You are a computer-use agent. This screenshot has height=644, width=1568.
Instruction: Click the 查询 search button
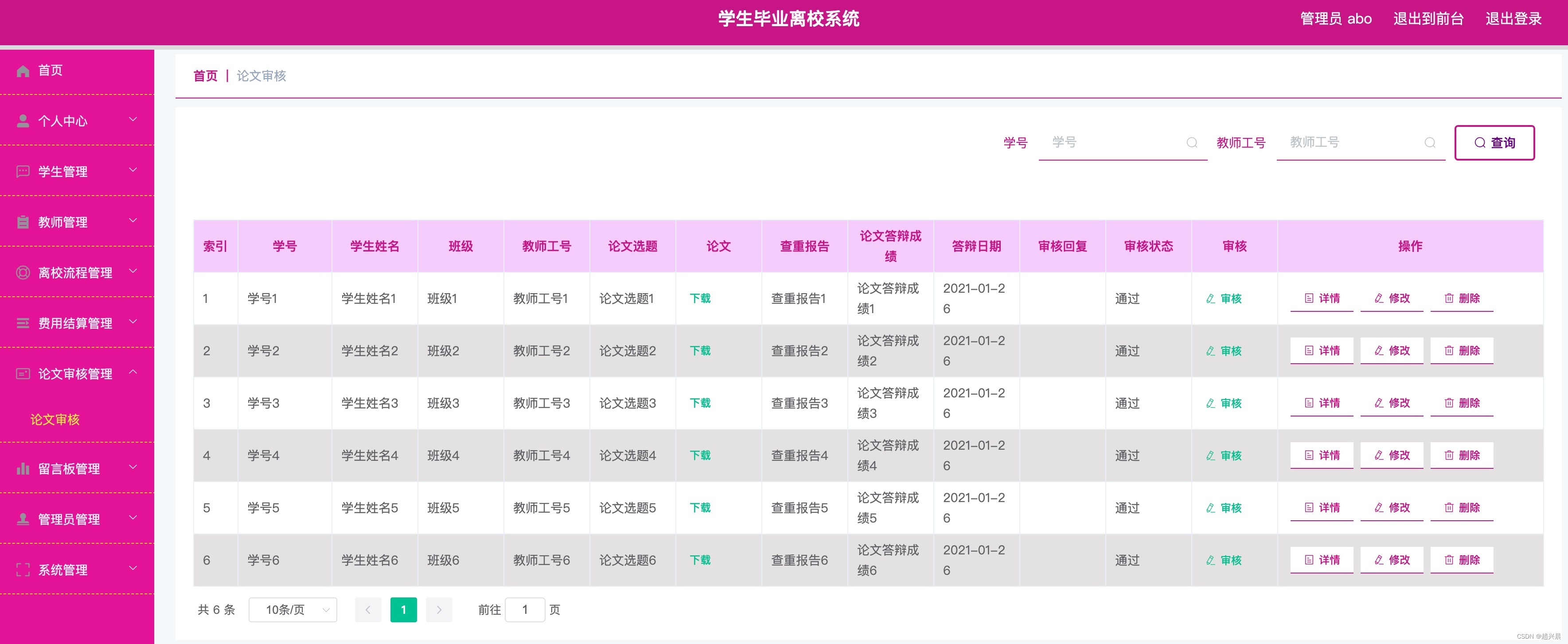1494,142
